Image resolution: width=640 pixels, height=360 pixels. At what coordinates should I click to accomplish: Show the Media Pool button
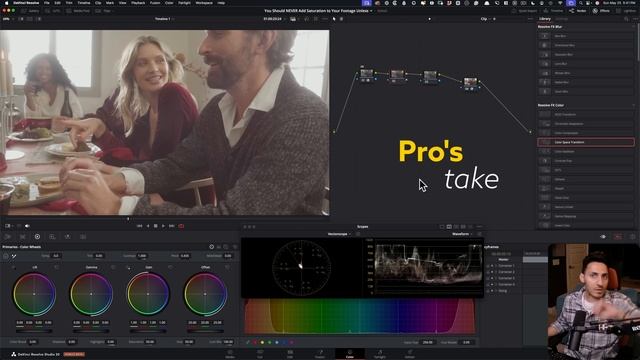point(79,11)
